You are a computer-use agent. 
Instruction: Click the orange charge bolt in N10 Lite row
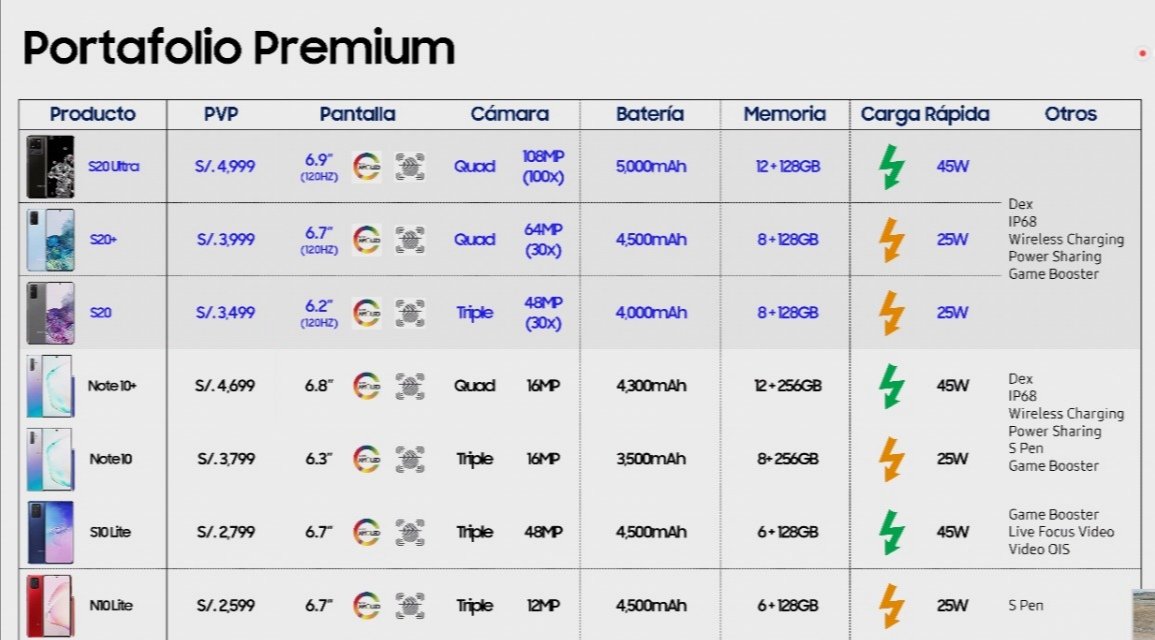pyautogui.click(x=891, y=605)
